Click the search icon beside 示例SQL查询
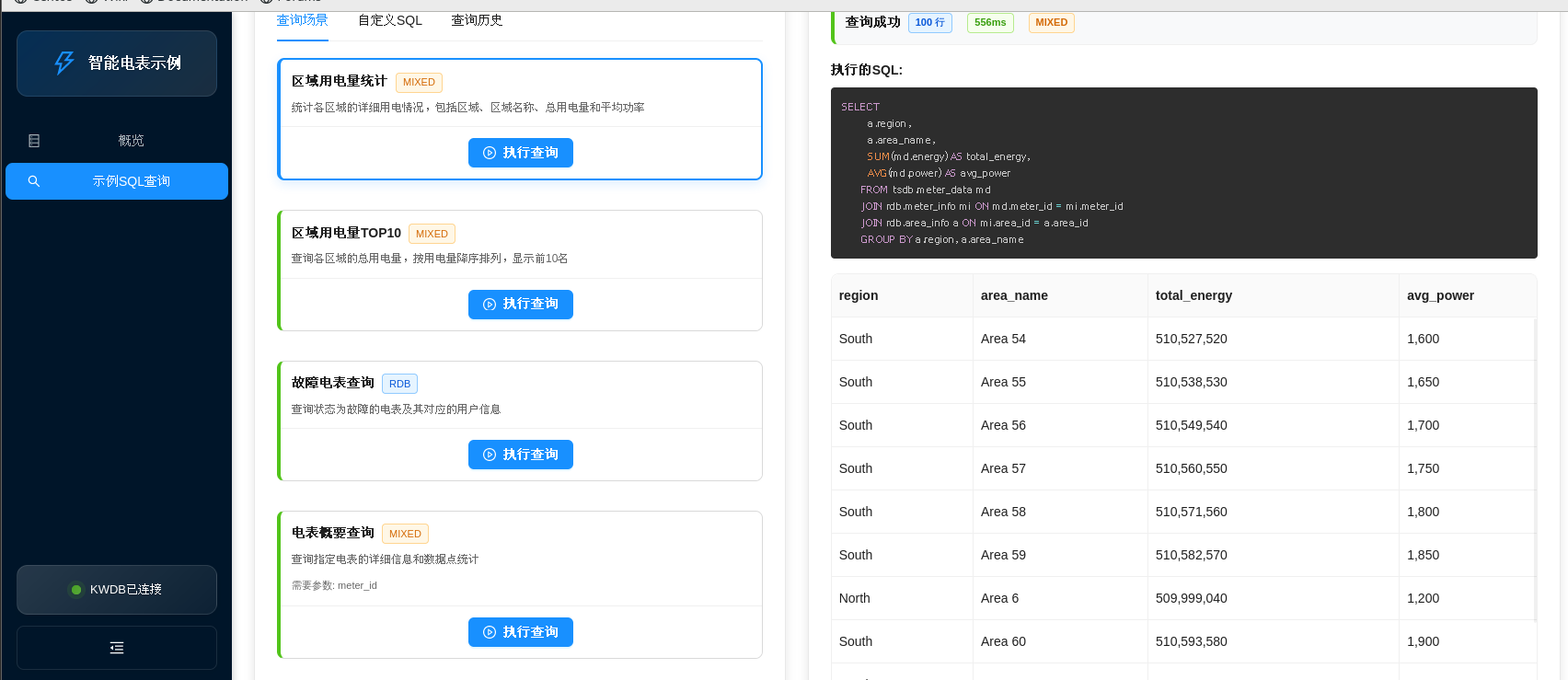The image size is (1568, 680). pyautogui.click(x=34, y=181)
